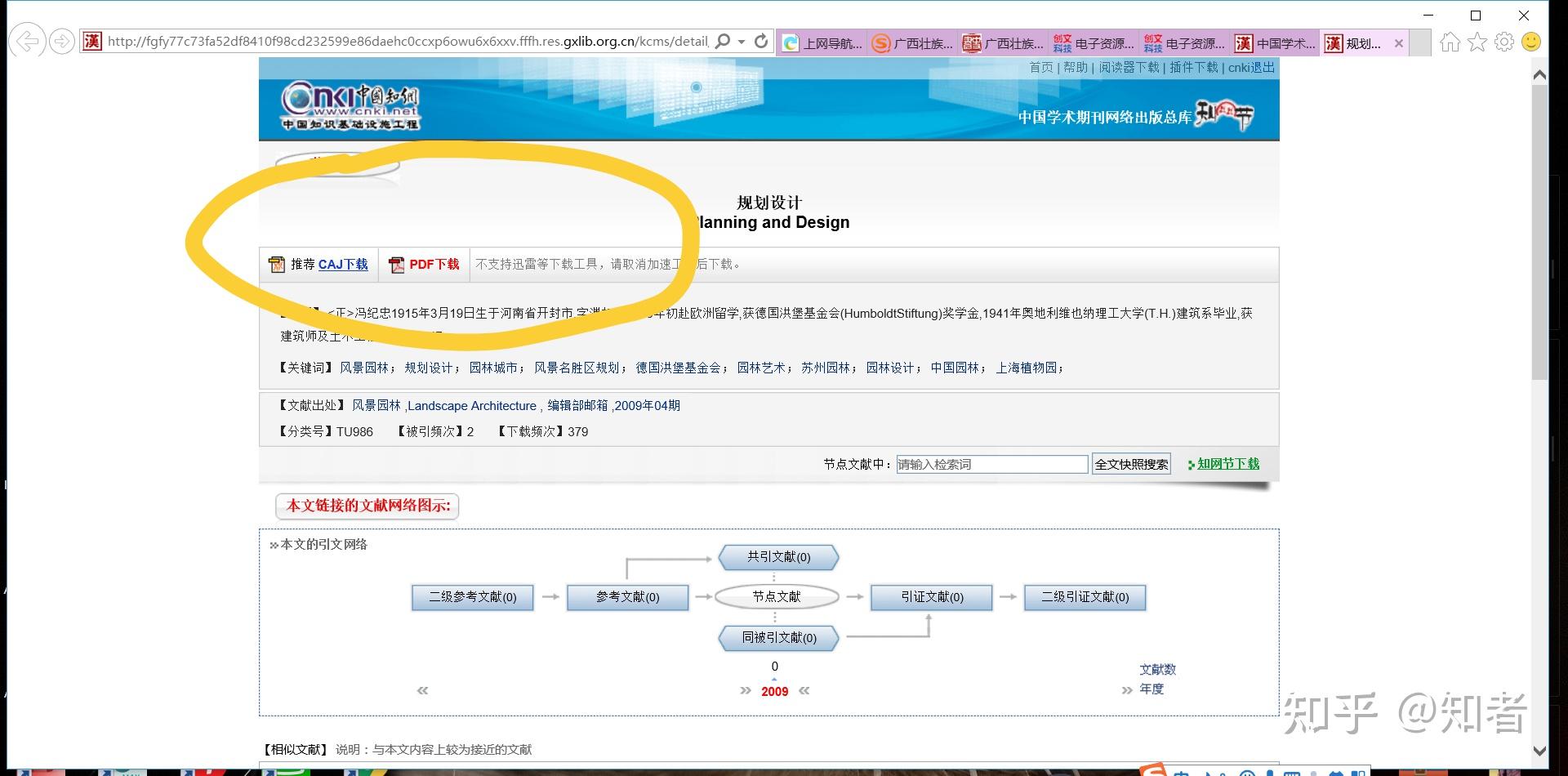Open the Landscape Architecture journal link
The image size is (1568, 776).
click(x=472, y=406)
